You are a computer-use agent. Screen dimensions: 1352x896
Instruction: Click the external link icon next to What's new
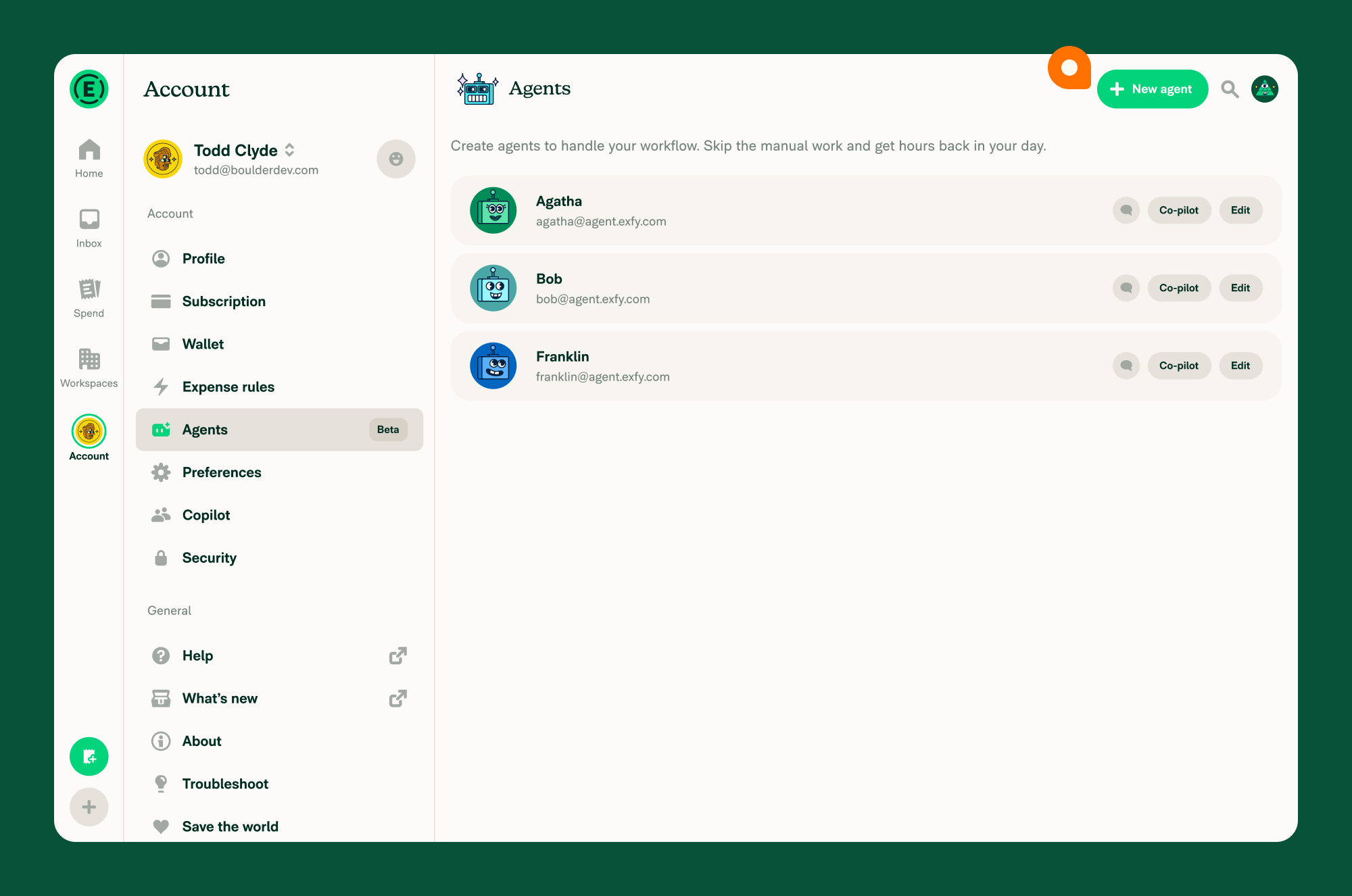pos(398,699)
